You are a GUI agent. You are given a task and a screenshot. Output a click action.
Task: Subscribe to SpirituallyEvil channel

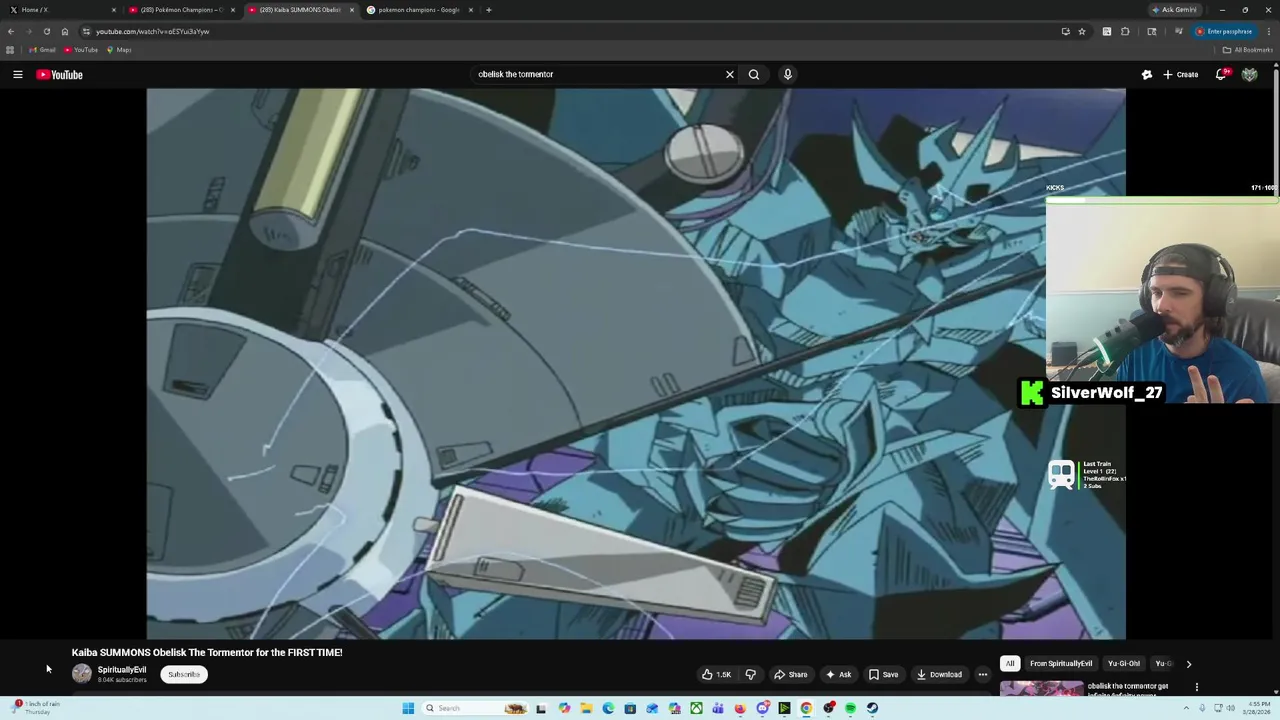coord(184,674)
